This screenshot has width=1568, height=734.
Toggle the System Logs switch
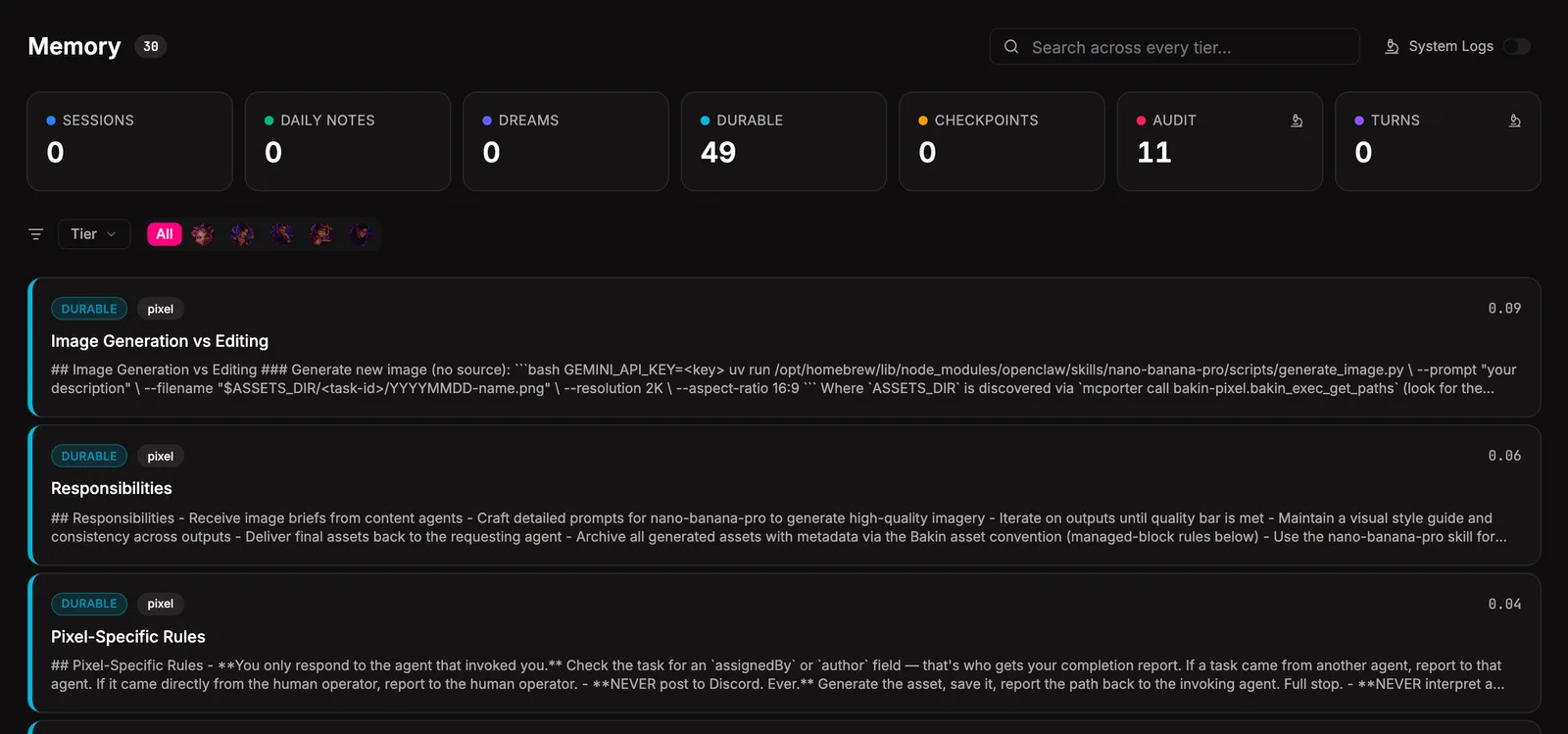[1517, 46]
